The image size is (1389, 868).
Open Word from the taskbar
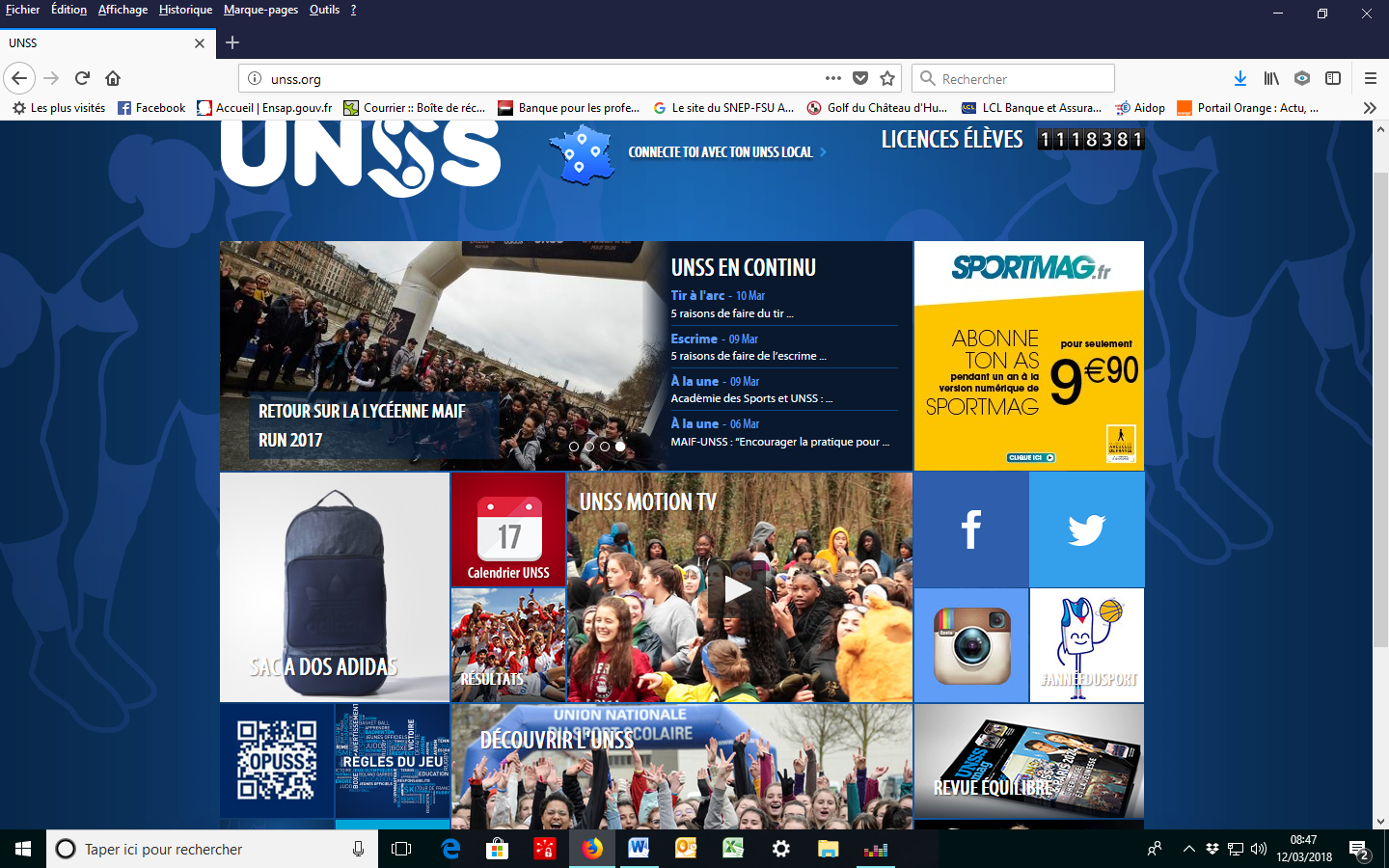click(639, 849)
